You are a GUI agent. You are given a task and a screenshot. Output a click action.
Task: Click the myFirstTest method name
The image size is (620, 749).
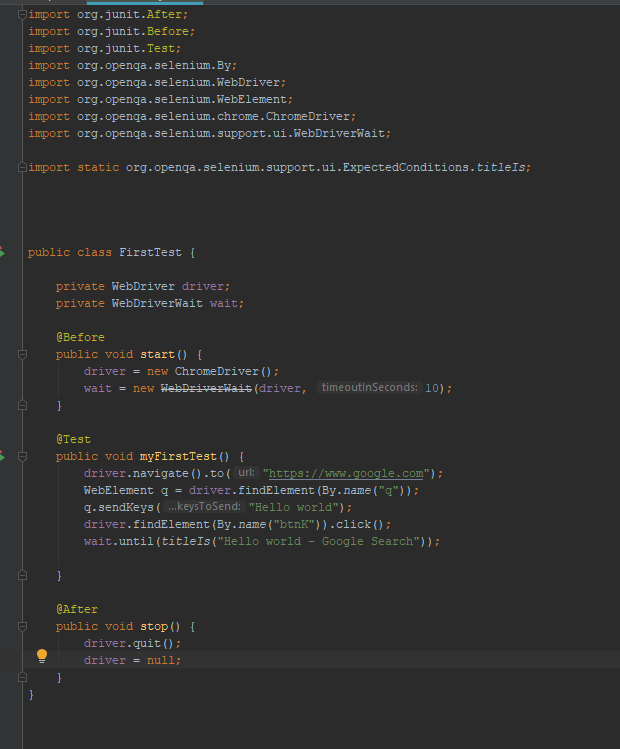point(178,457)
